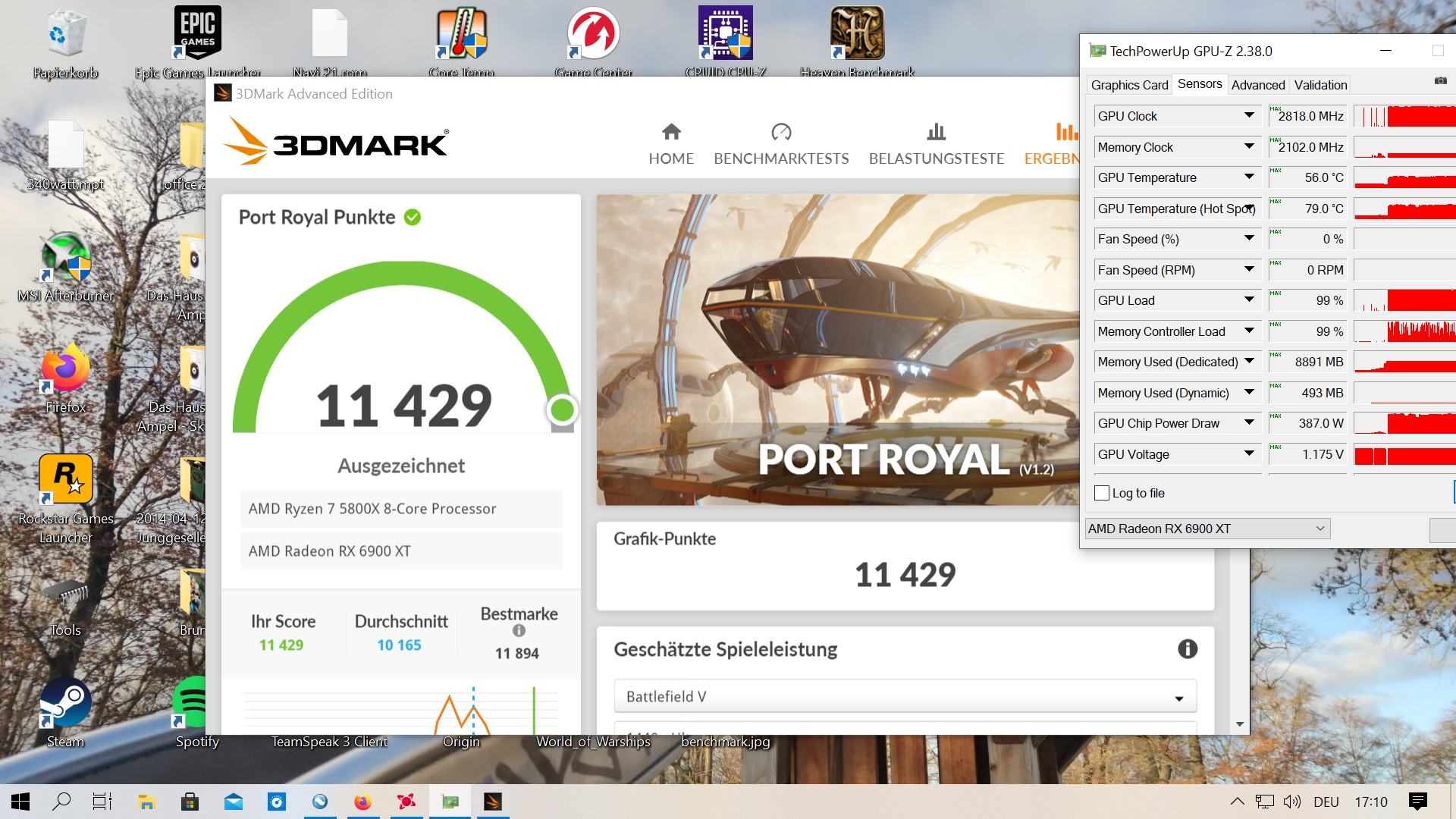Open Firefox desktop shortcut
1456x819 pixels.
tap(65, 378)
